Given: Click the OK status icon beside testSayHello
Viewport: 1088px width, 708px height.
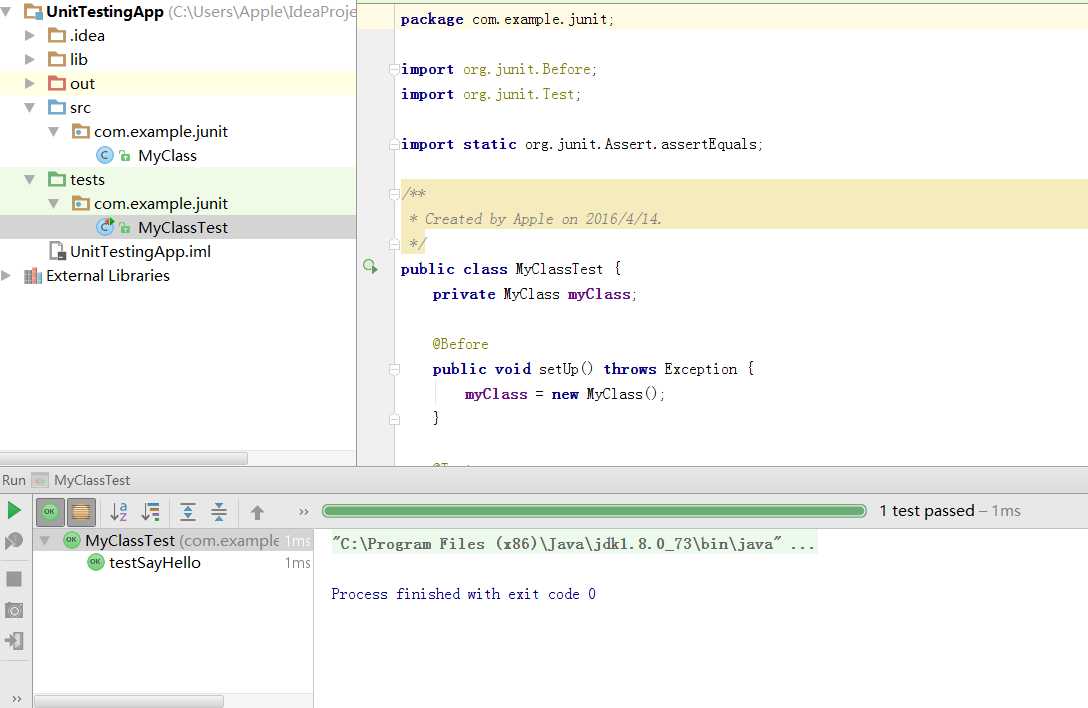Looking at the screenshot, I should [x=96, y=562].
